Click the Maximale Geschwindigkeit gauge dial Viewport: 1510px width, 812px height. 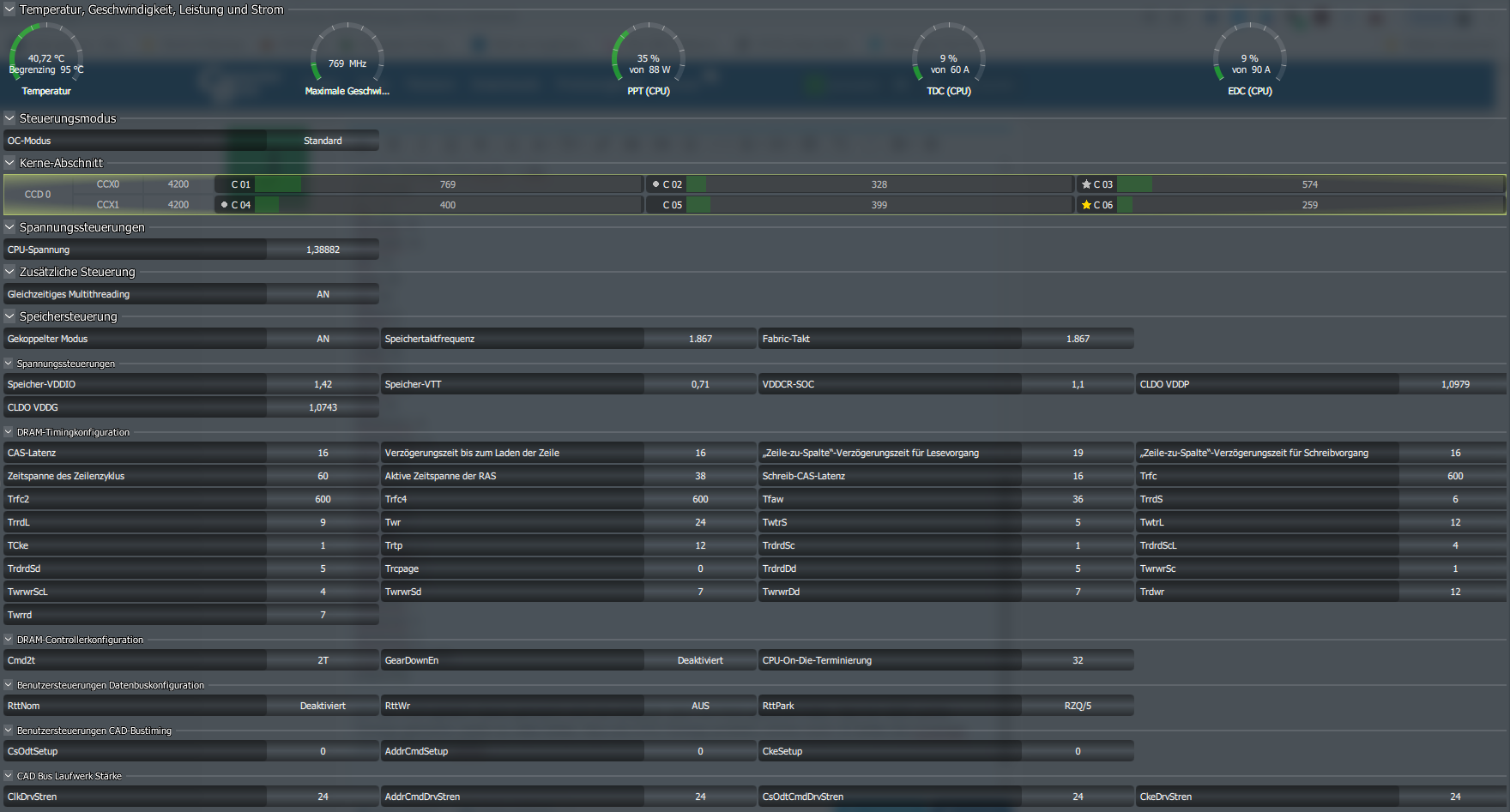coord(347,52)
